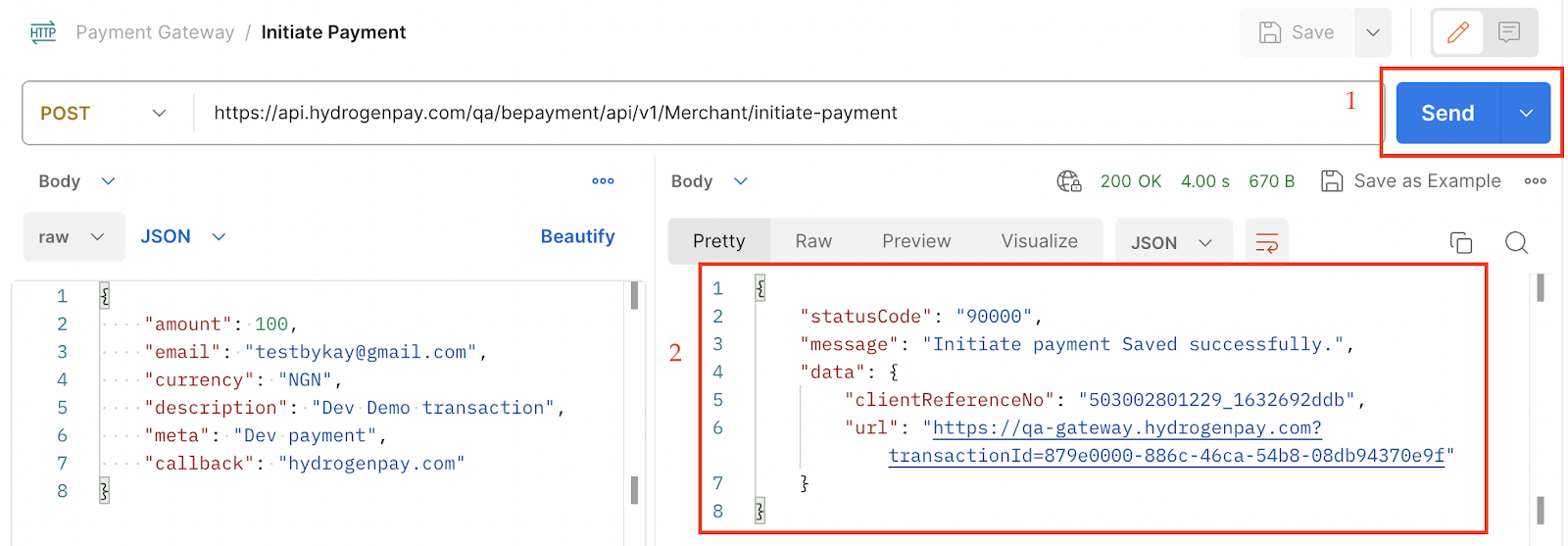Viewport: 1568px width, 546px height.
Task: Click the "90000" statusCode value
Action: 995,317
